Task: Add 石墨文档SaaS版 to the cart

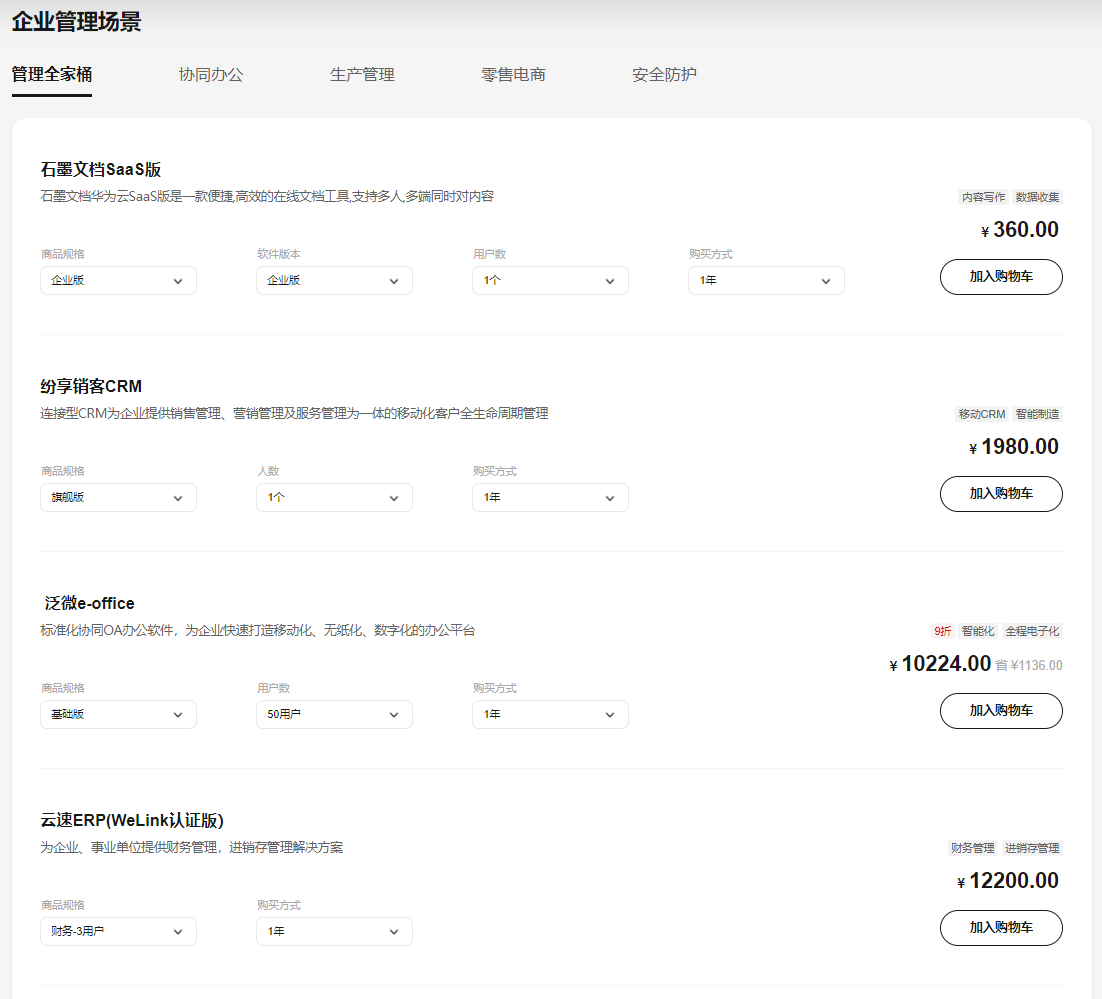Action: click(x=1001, y=277)
